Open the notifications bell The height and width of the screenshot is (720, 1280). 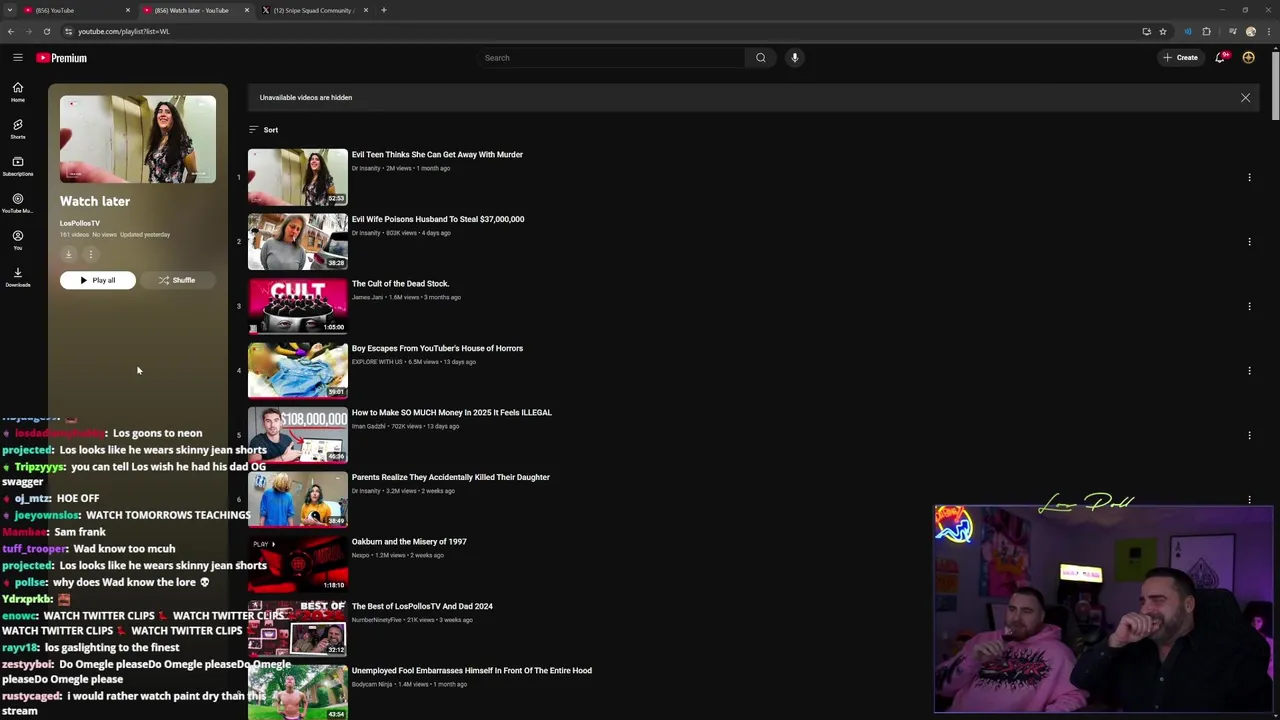click(x=1220, y=58)
